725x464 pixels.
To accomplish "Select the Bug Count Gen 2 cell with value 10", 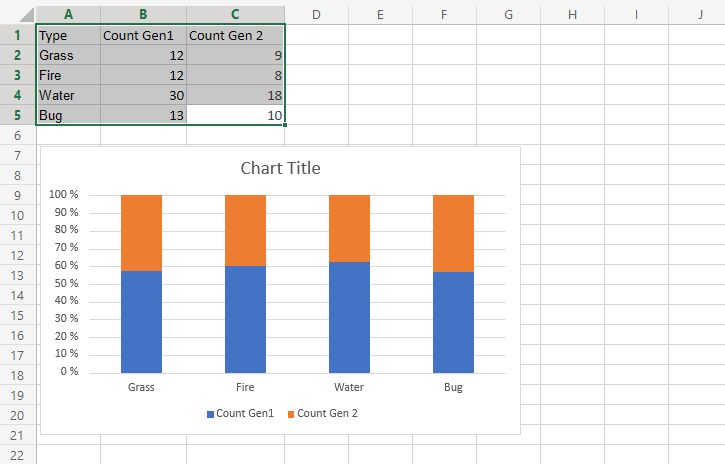I will coord(235,115).
